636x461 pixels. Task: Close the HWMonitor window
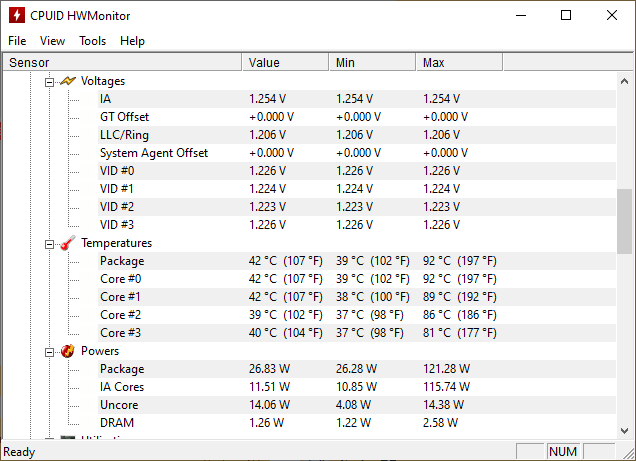[612, 15]
